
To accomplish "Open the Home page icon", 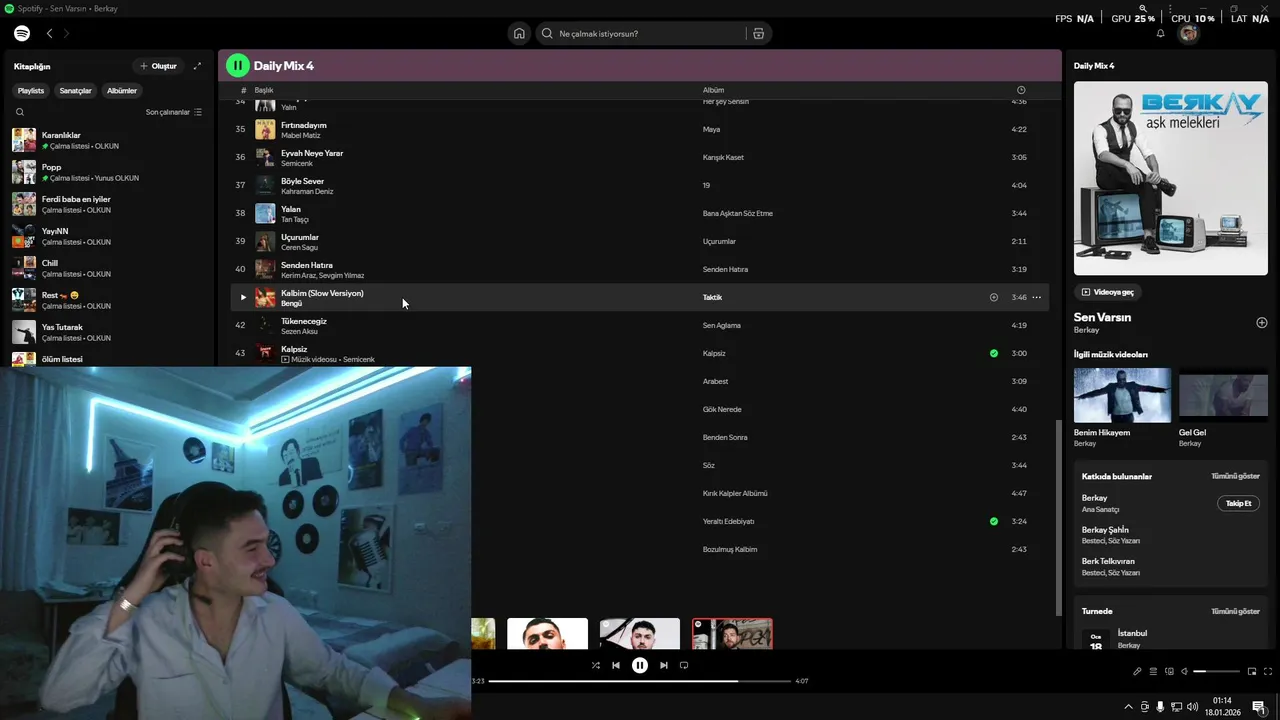I will 519,33.
